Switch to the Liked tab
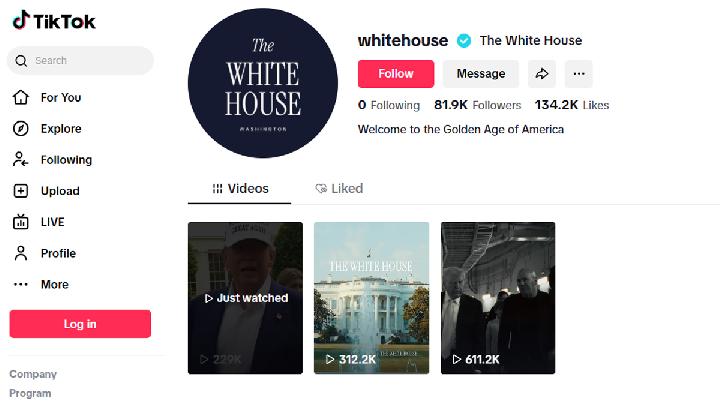720x405 pixels. [339, 189]
